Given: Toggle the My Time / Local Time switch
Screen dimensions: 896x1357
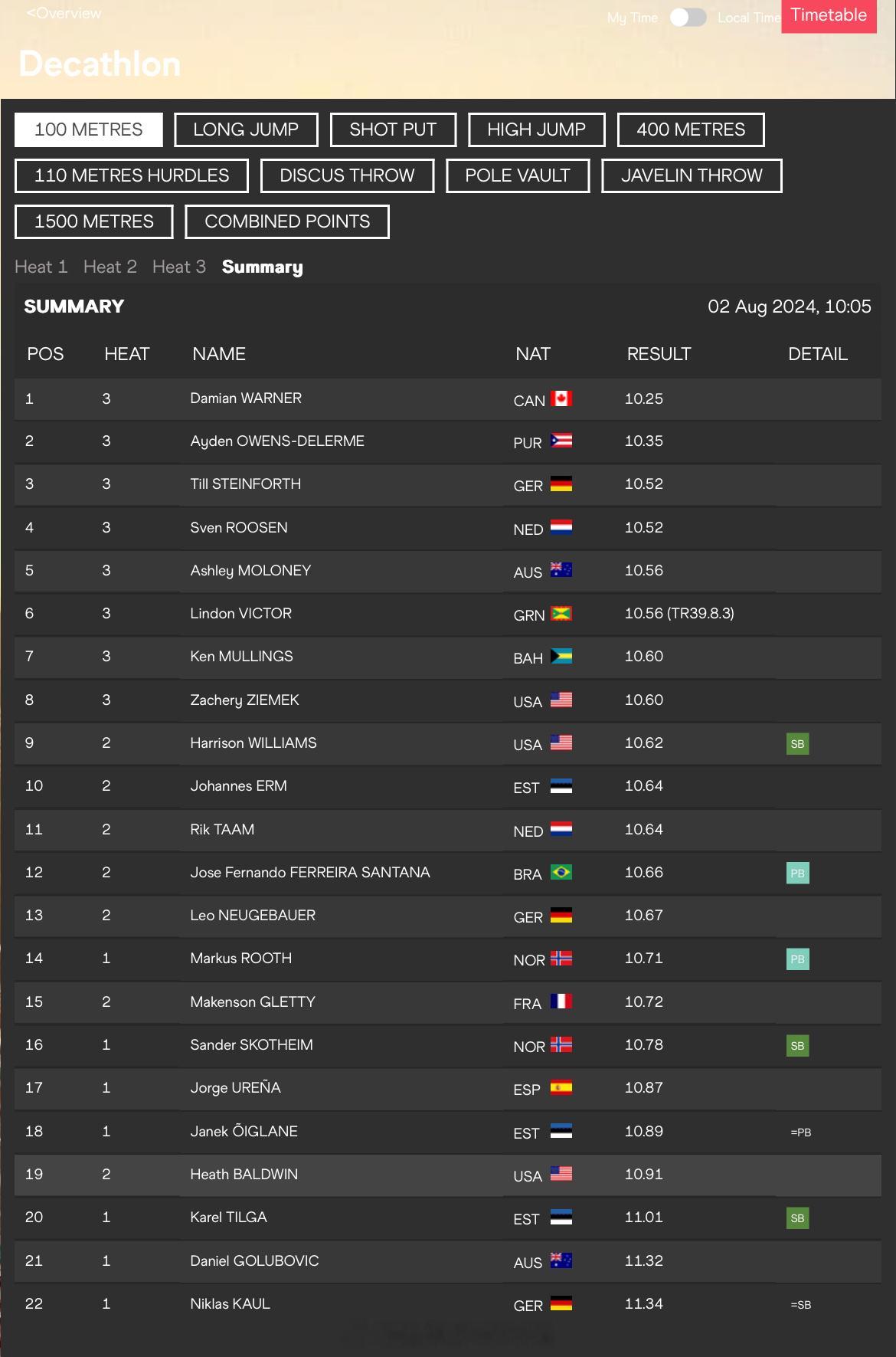Looking at the screenshot, I should click(688, 18).
